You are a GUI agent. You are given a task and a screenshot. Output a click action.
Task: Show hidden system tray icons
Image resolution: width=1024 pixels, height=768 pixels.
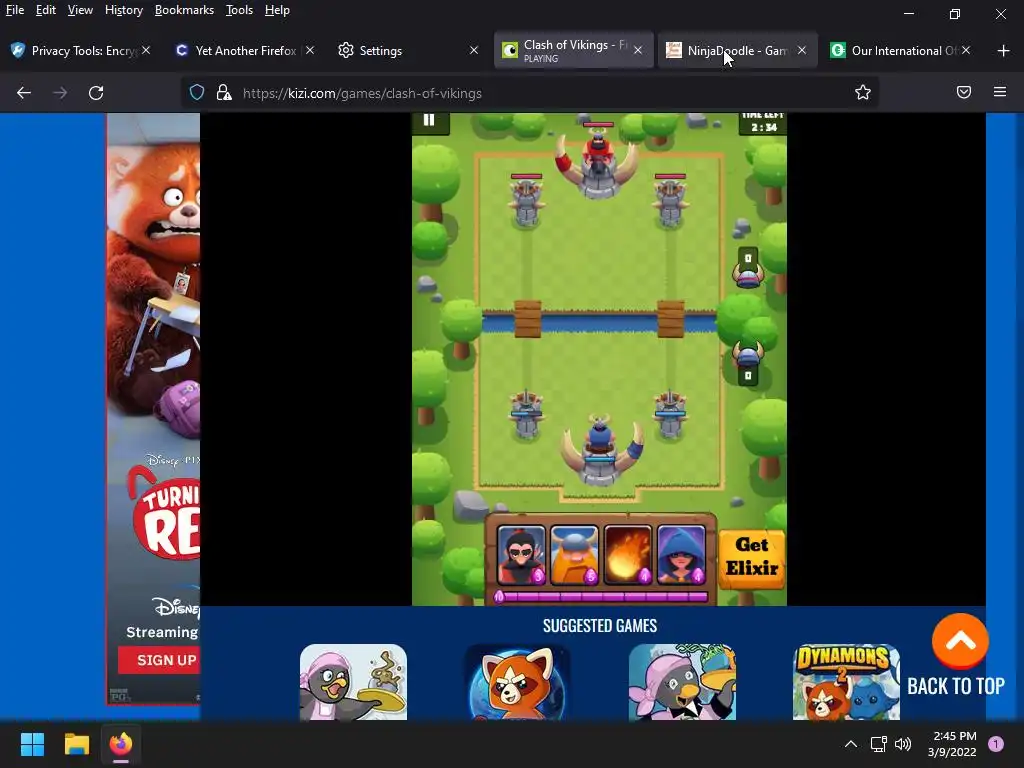pyautogui.click(x=850, y=744)
